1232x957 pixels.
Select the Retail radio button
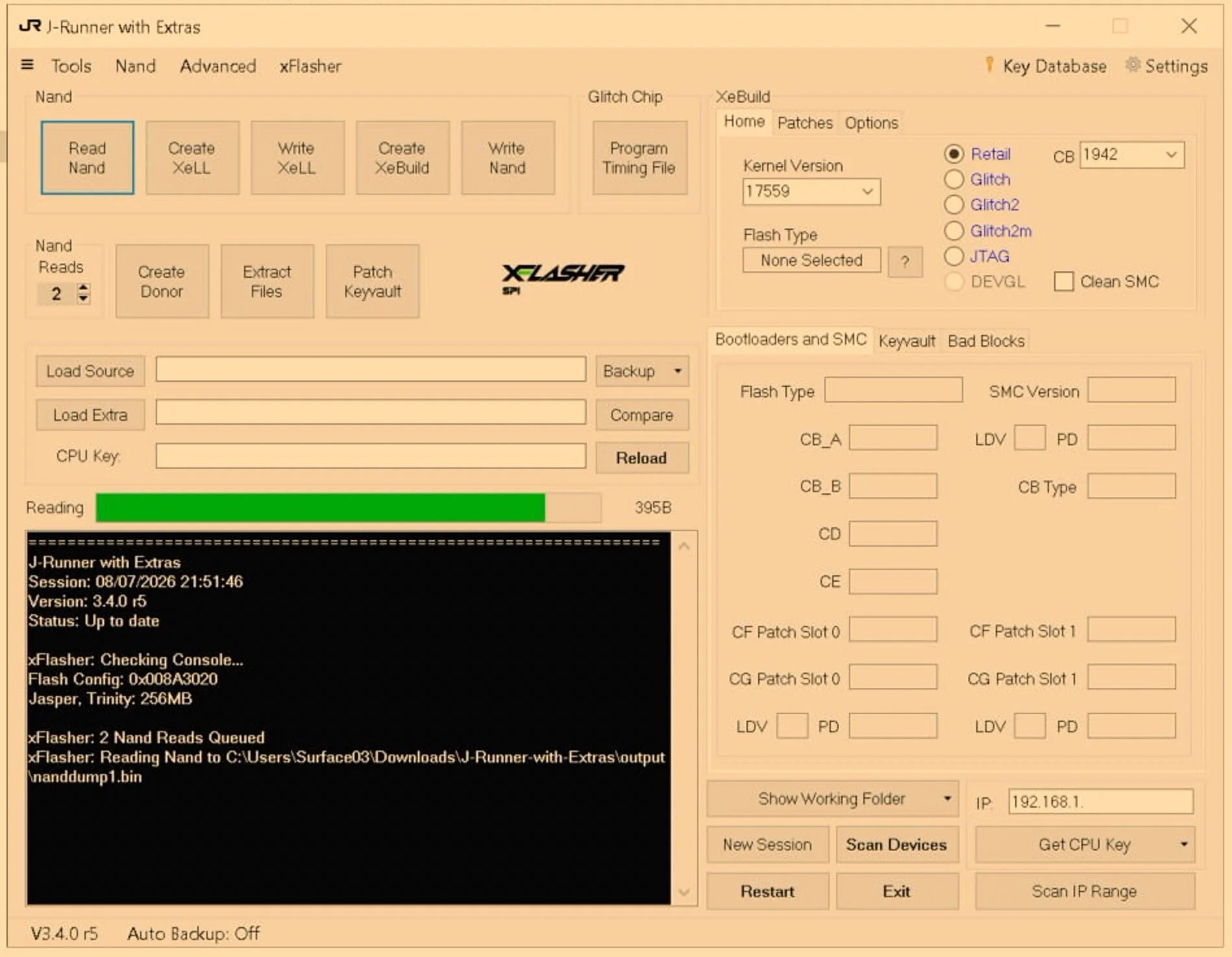point(954,154)
